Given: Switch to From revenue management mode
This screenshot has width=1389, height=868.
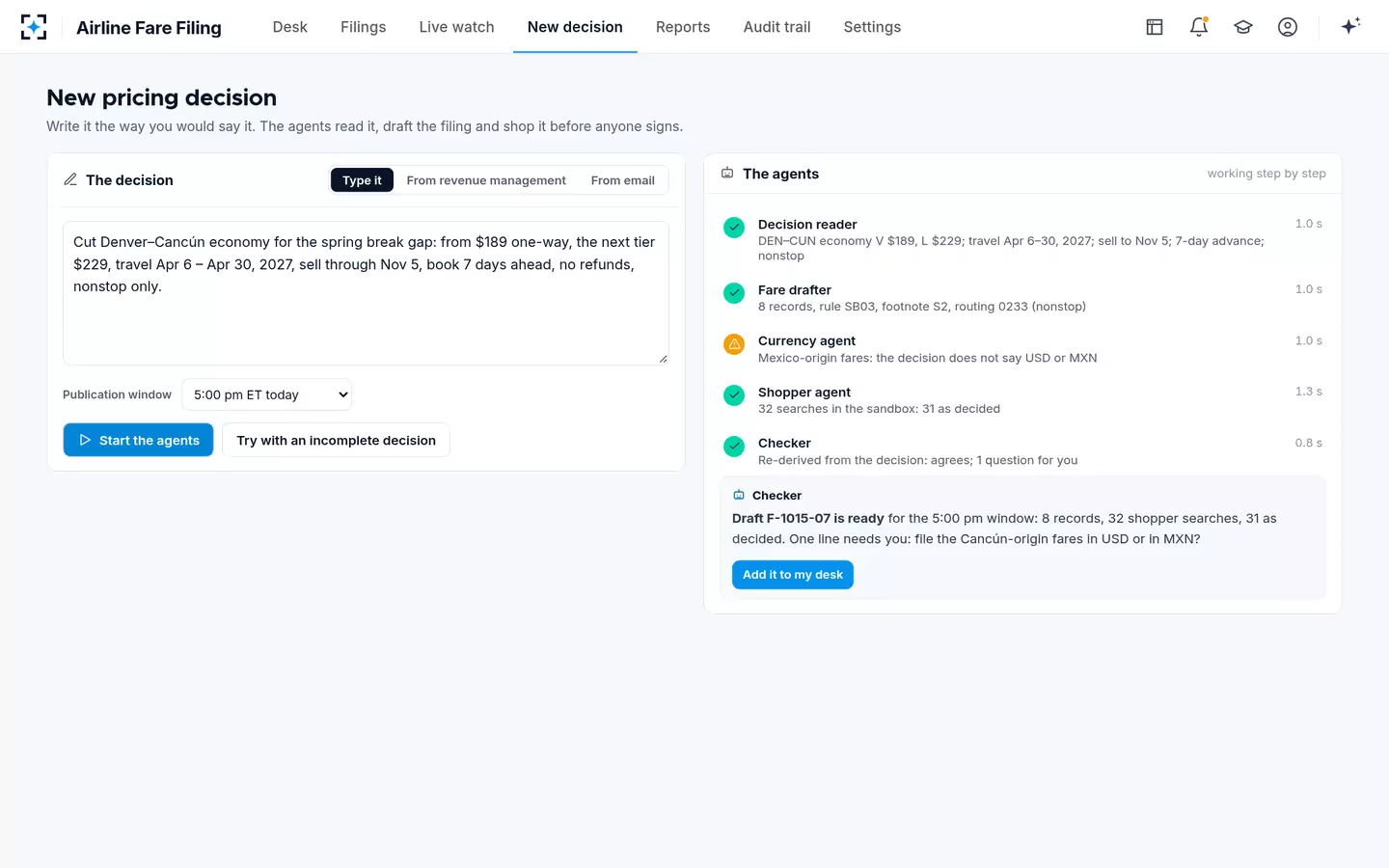Looking at the screenshot, I should 486,180.
